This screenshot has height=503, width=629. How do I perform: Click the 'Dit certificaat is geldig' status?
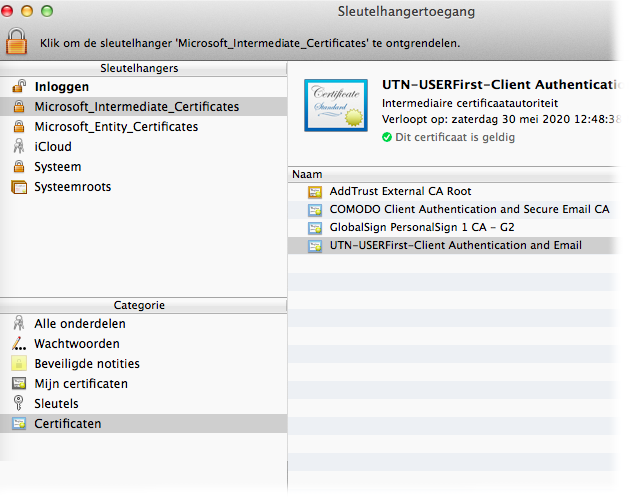click(x=455, y=138)
